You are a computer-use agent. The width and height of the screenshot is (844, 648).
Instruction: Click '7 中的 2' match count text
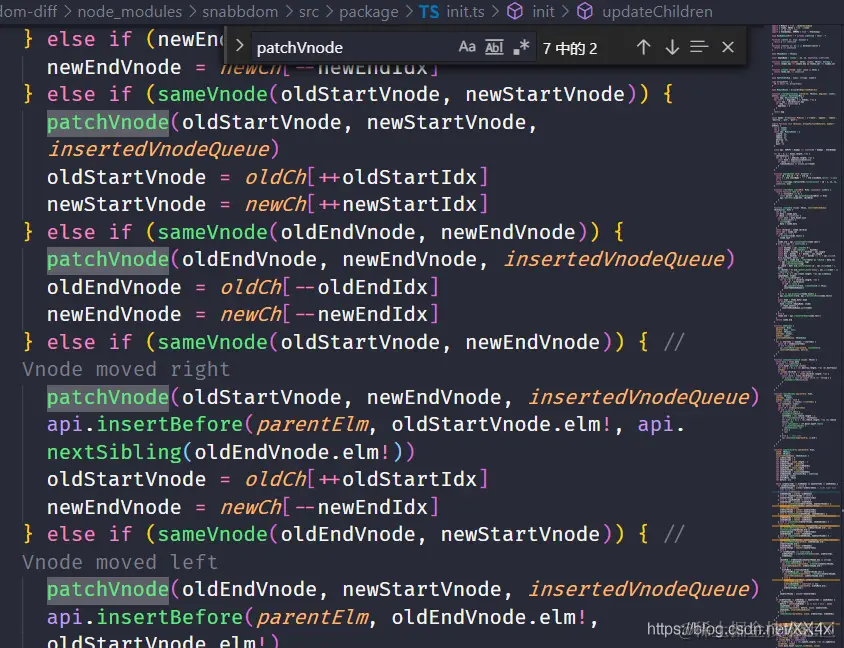(570, 48)
